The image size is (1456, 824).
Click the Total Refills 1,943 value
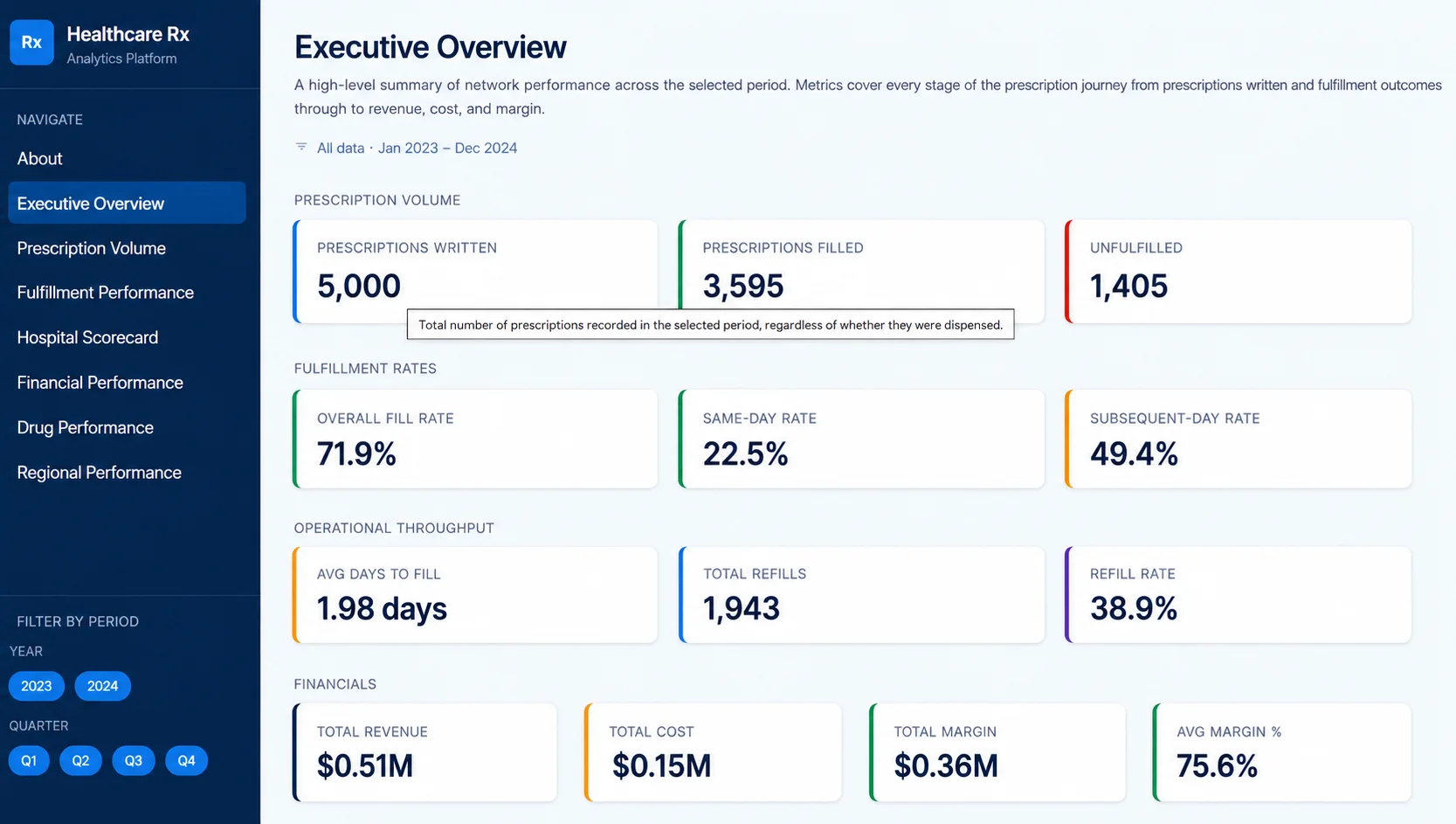point(742,608)
